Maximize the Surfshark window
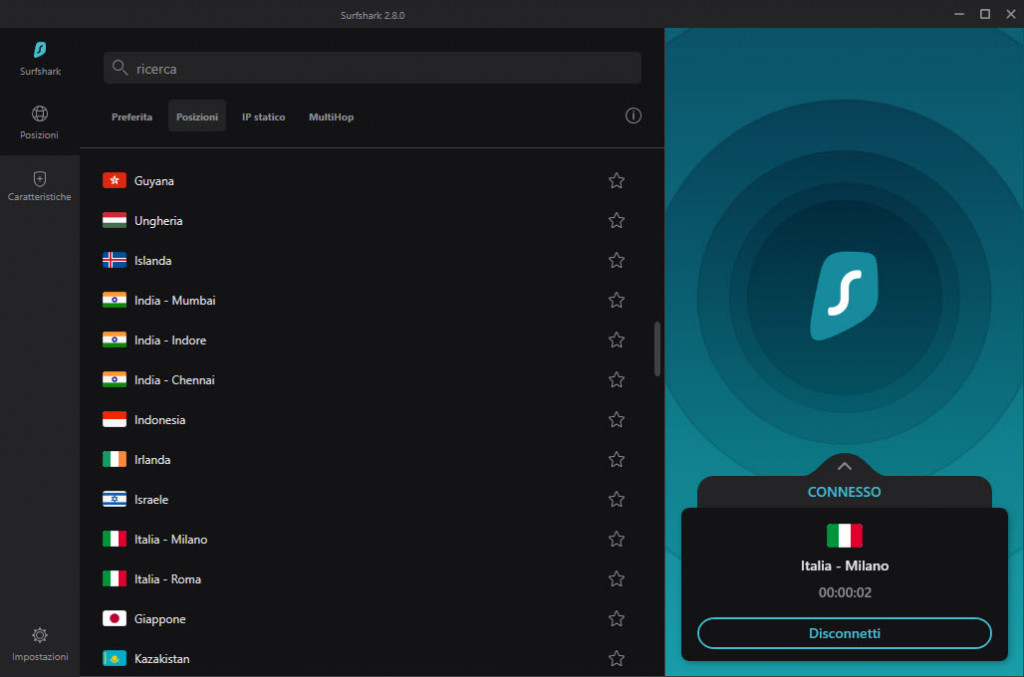 point(985,14)
